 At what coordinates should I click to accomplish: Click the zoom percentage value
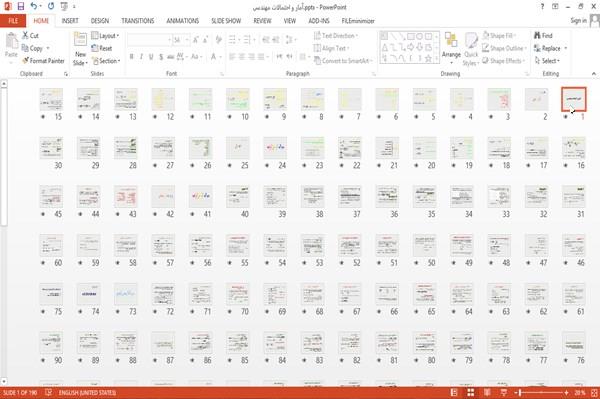pyautogui.click(x=580, y=392)
